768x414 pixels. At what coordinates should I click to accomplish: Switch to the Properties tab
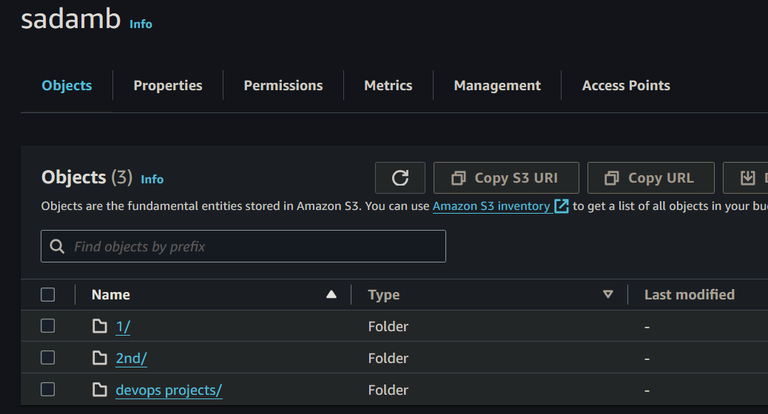168,86
